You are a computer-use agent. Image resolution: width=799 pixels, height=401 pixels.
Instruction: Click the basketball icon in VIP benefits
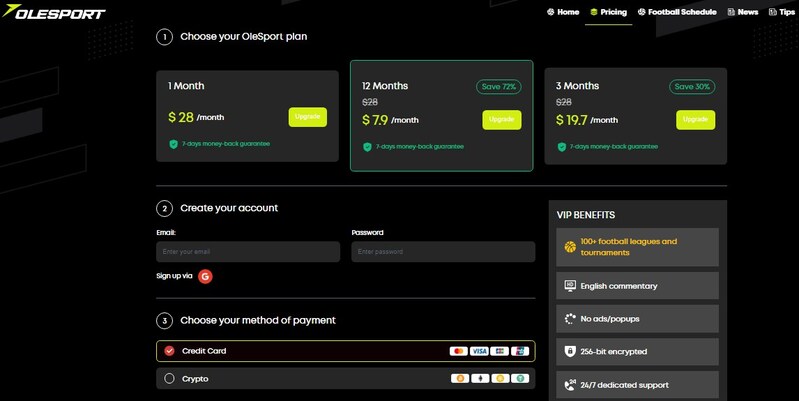(570, 246)
